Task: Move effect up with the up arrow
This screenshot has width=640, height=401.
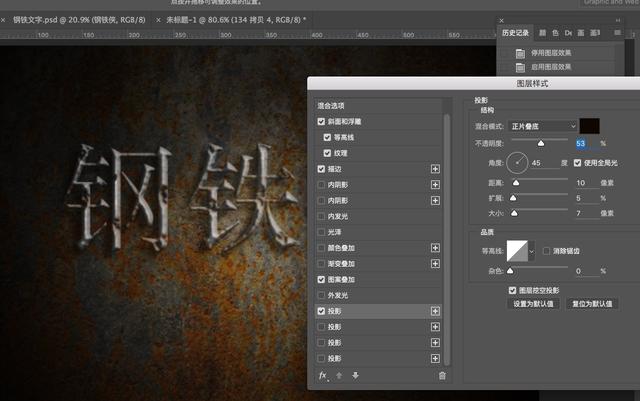Action: [339, 376]
